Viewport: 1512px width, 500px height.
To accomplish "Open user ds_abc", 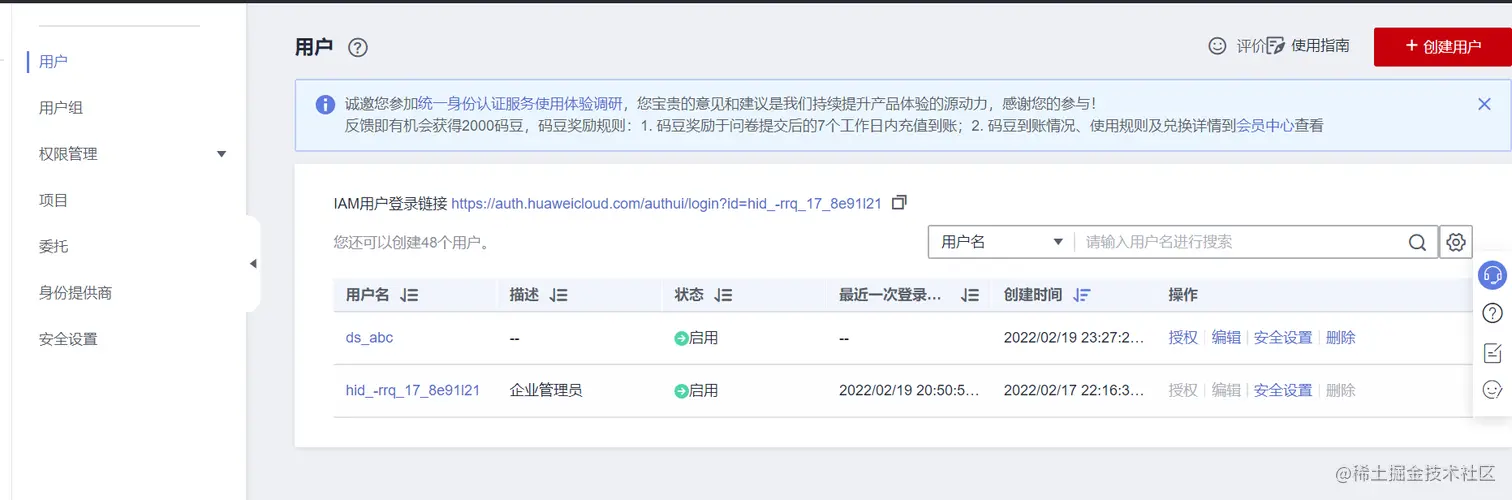I will point(369,338).
